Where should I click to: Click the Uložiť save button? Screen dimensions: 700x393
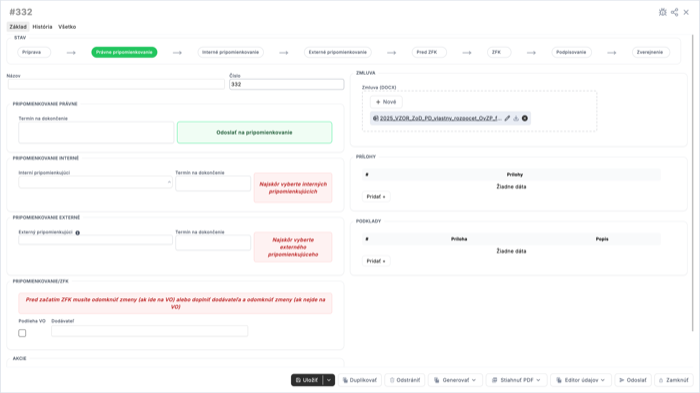tap(307, 380)
